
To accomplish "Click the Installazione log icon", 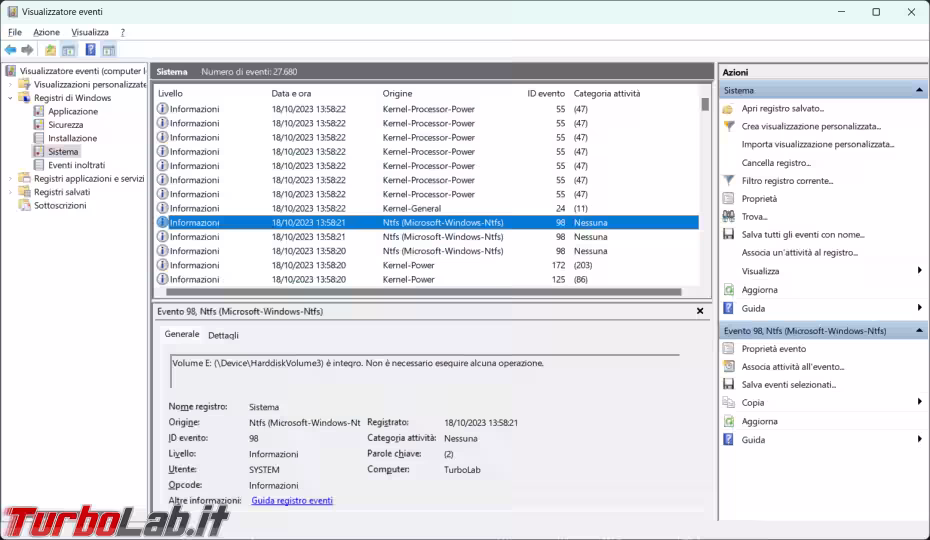I will [x=39, y=138].
